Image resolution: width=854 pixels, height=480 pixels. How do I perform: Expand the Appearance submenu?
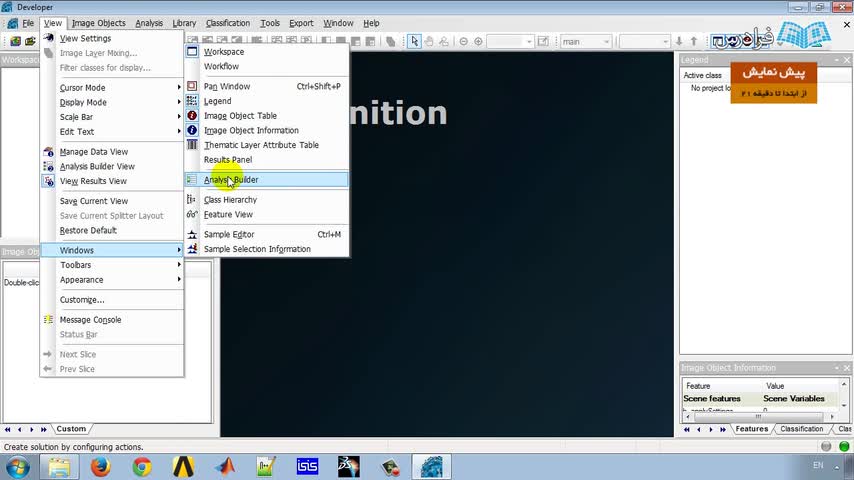(112, 280)
